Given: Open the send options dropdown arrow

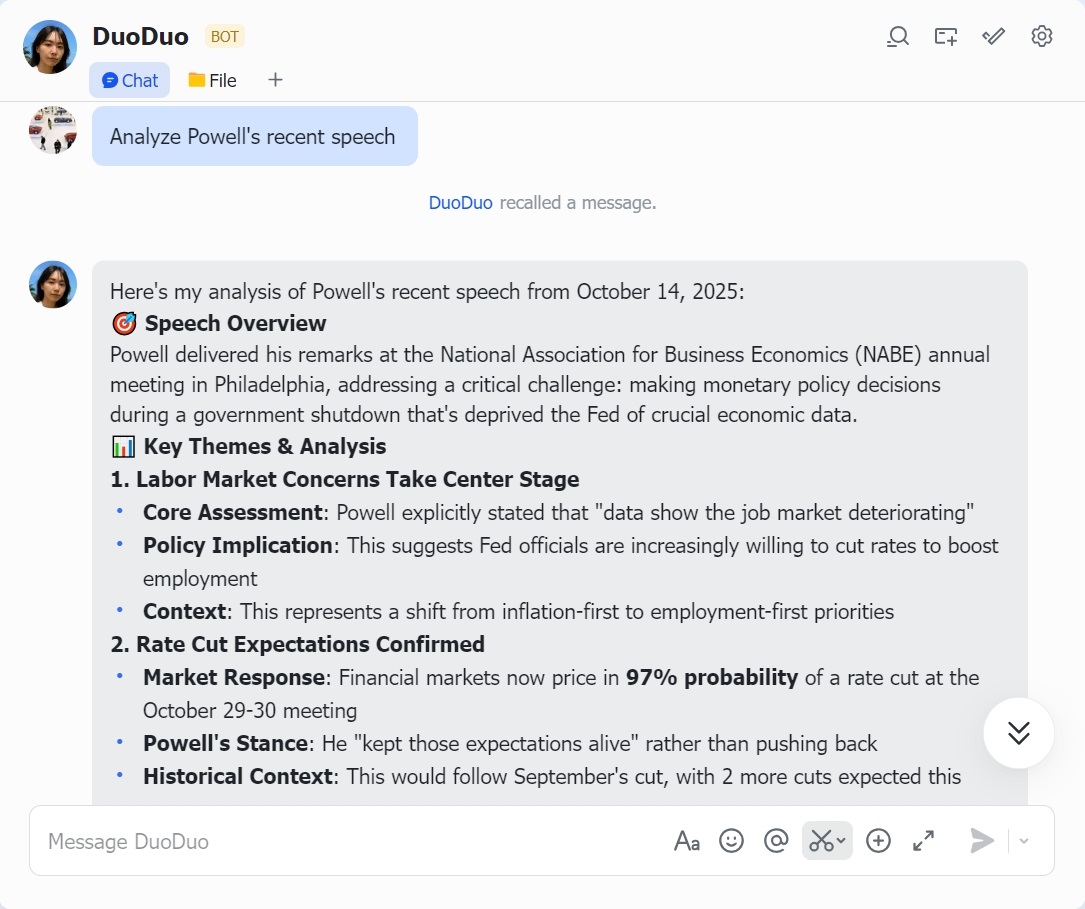Looking at the screenshot, I should tap(1024, 841).
